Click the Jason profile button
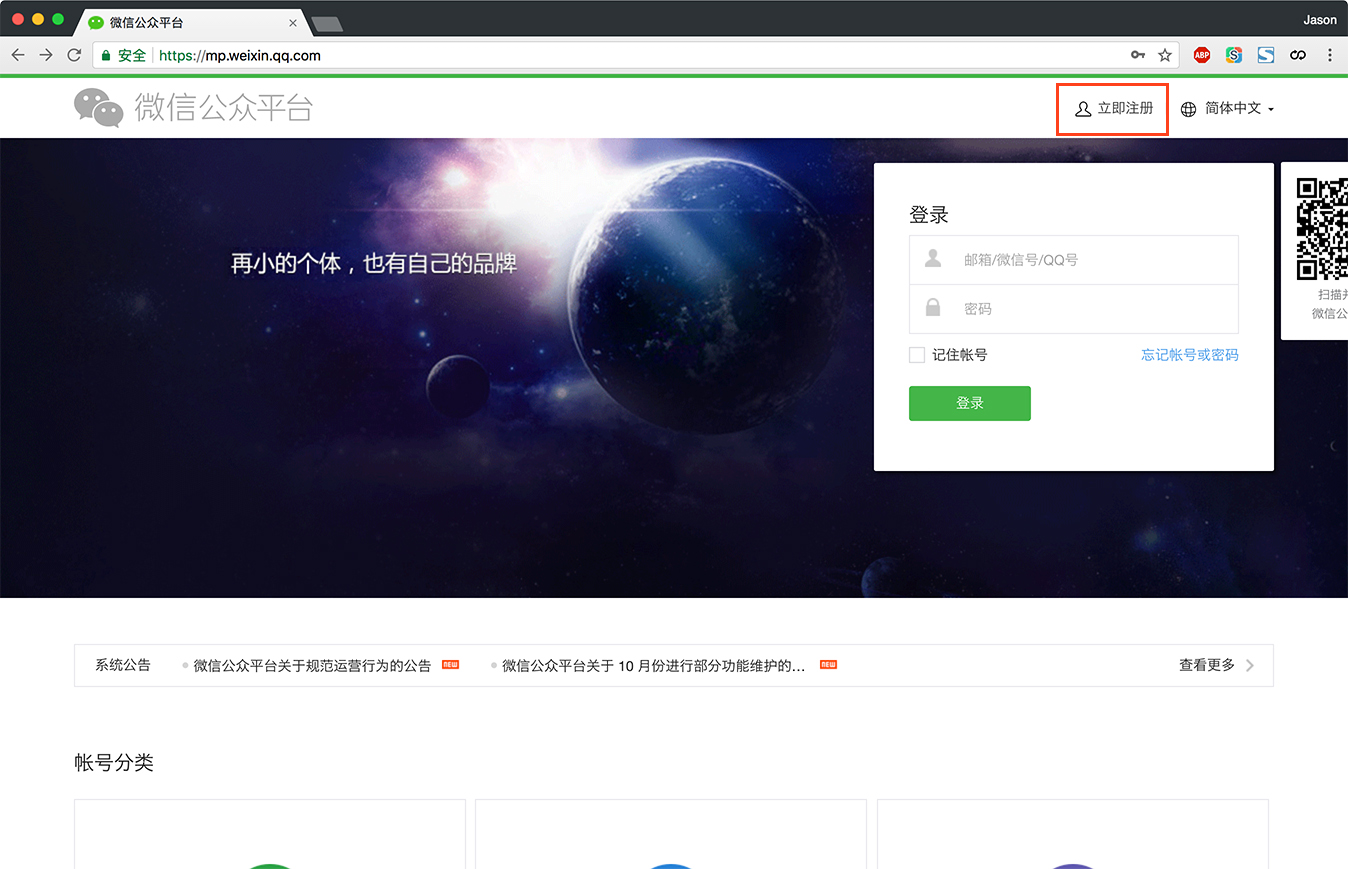 click(x=1320, y=20)
